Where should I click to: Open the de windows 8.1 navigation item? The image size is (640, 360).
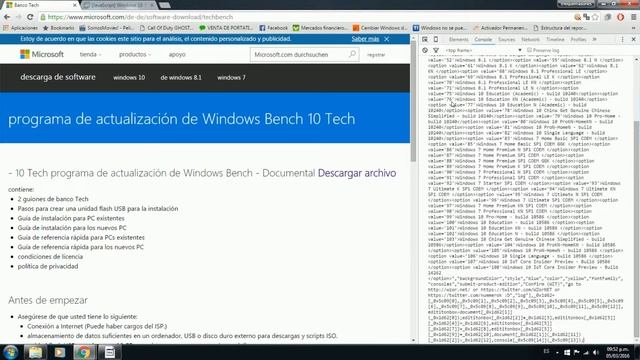click(181, 78)
